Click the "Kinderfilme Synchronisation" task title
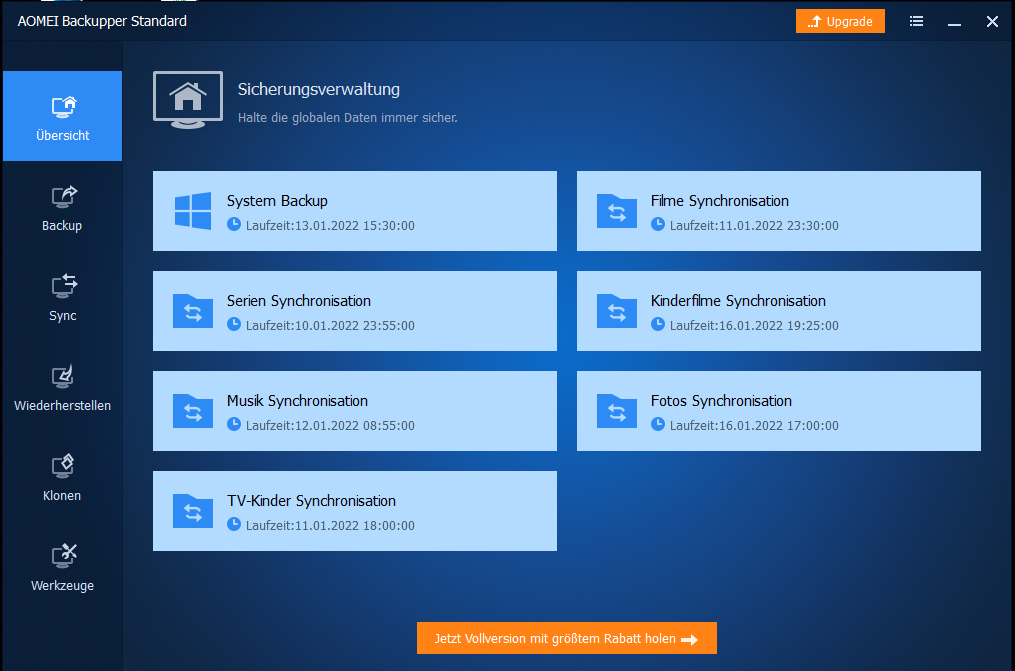This screenshot has width=1015, height=671. point(738,301)
